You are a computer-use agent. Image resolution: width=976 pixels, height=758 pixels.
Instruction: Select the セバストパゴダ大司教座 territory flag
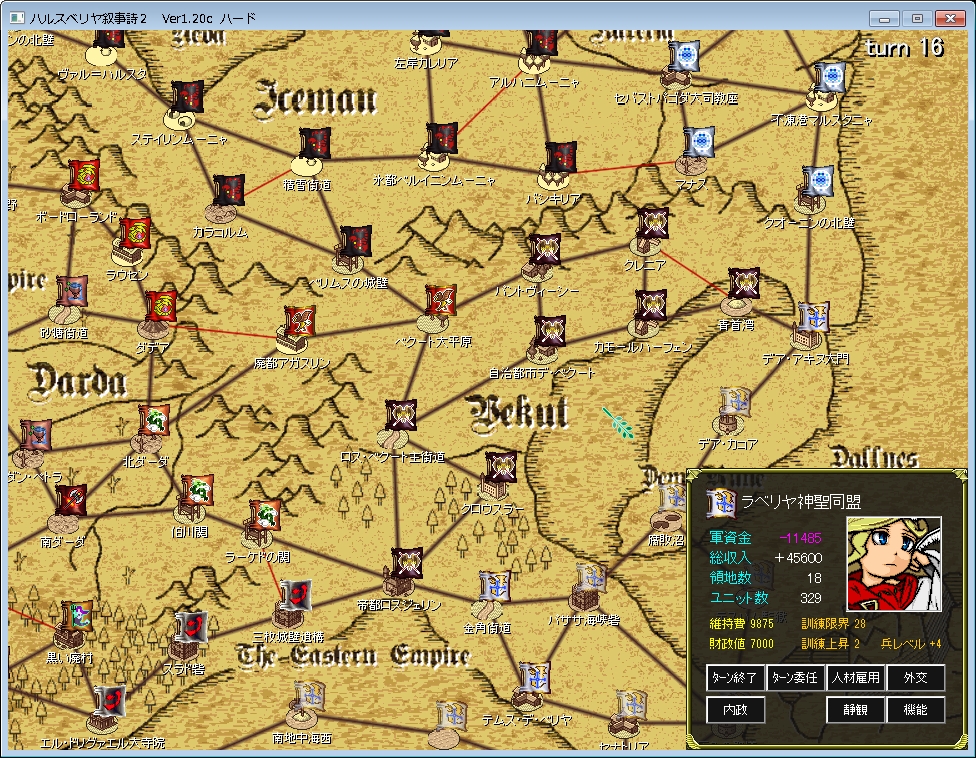click(x=684, y=57)
